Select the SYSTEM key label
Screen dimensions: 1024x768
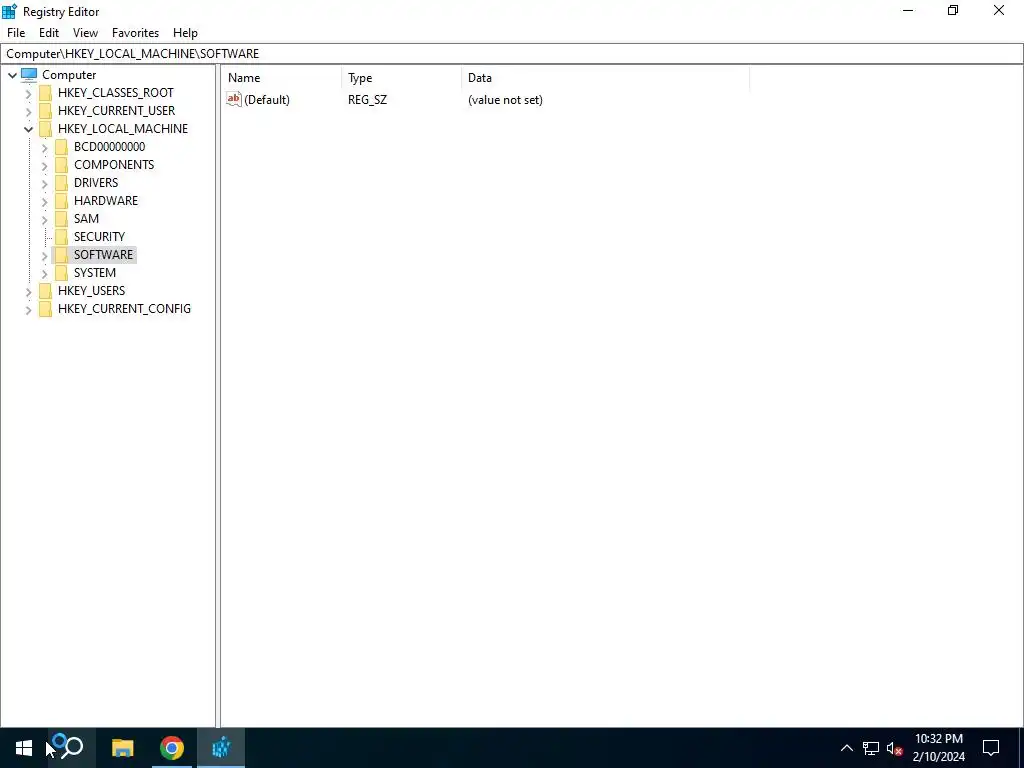pos(95,272)
